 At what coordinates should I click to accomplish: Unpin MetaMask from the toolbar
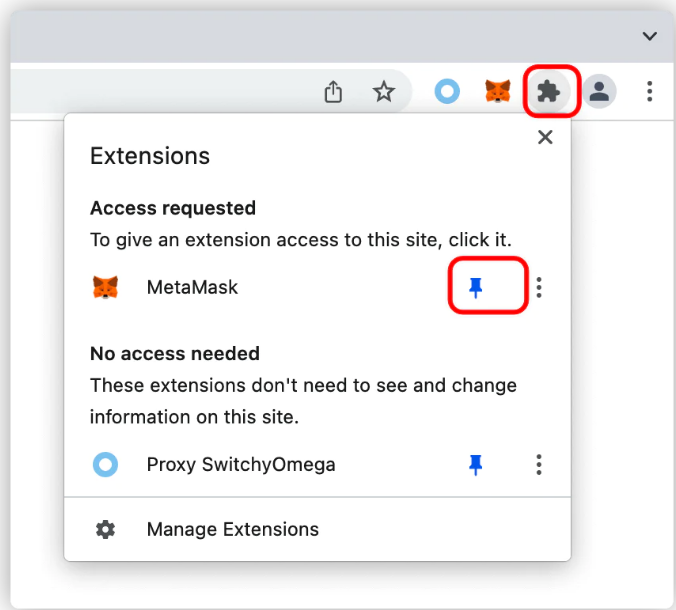point(476,287)
